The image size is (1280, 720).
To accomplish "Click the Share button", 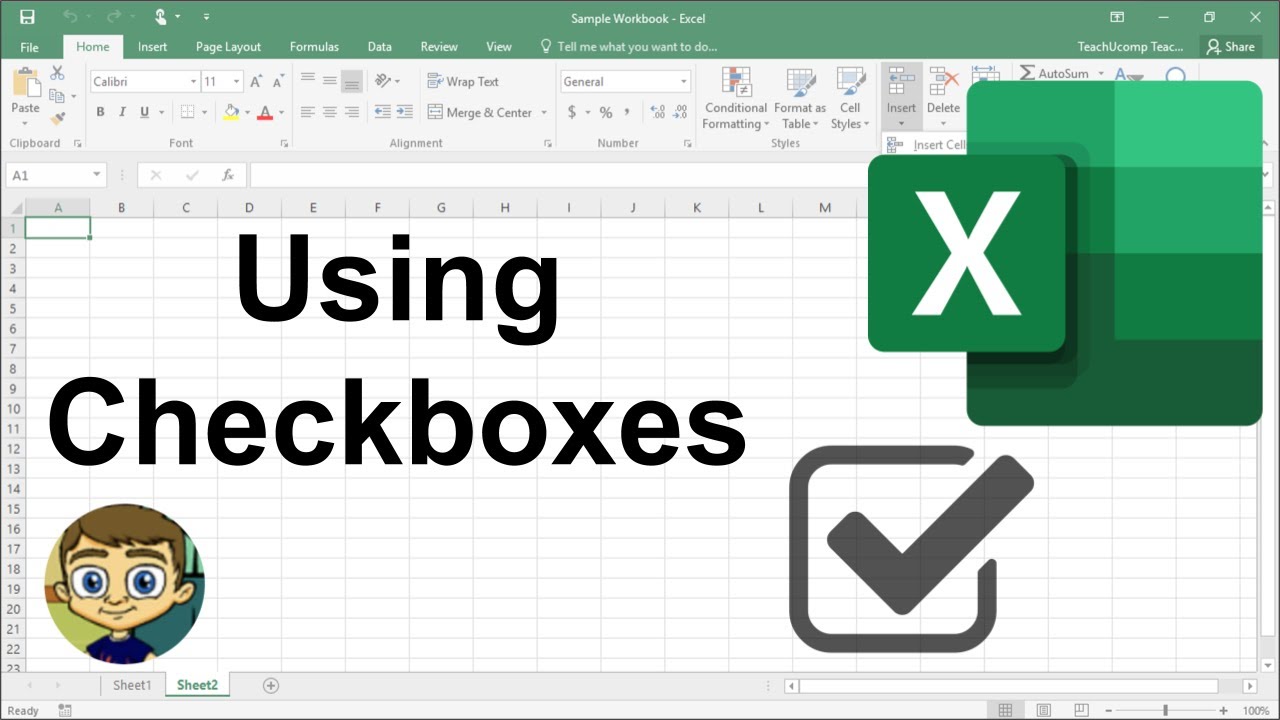I will (1230, 47).
